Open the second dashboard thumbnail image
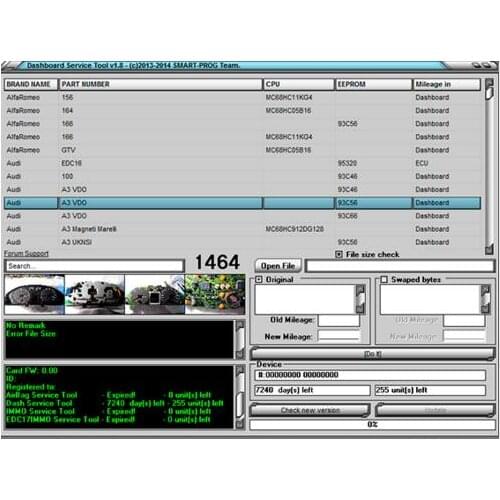Viewport: 500px width, 500px height. 95,294
